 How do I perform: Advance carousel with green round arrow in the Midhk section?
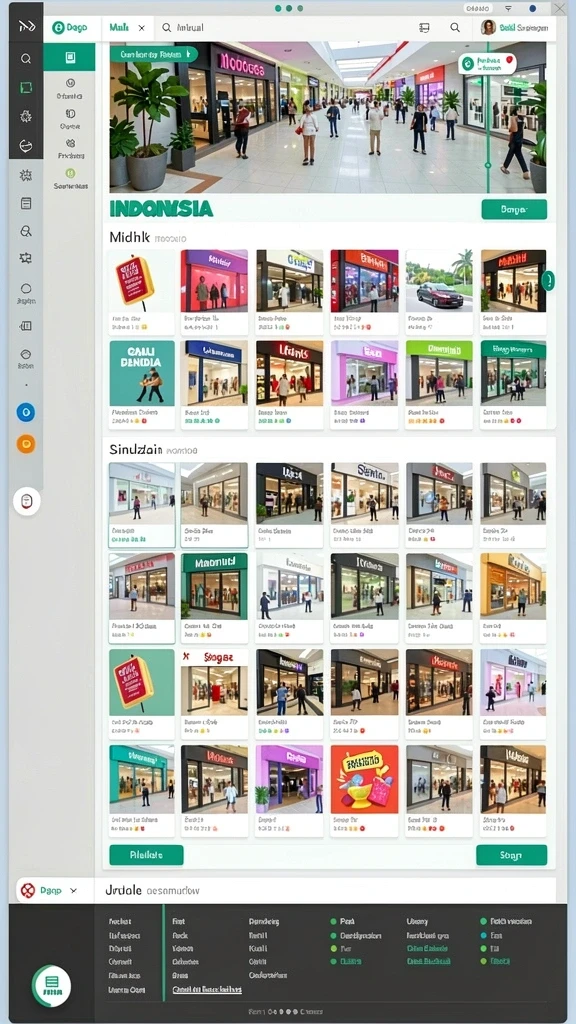pos(549,281)
